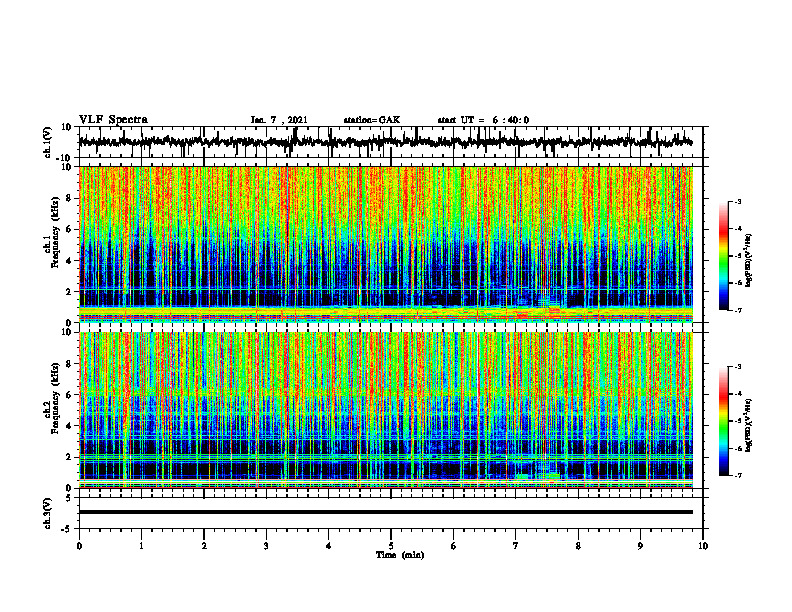The width and height of the screenshot is (792, 612).
Task: Click the time axis tick label 5
Action: coord(391,546)
